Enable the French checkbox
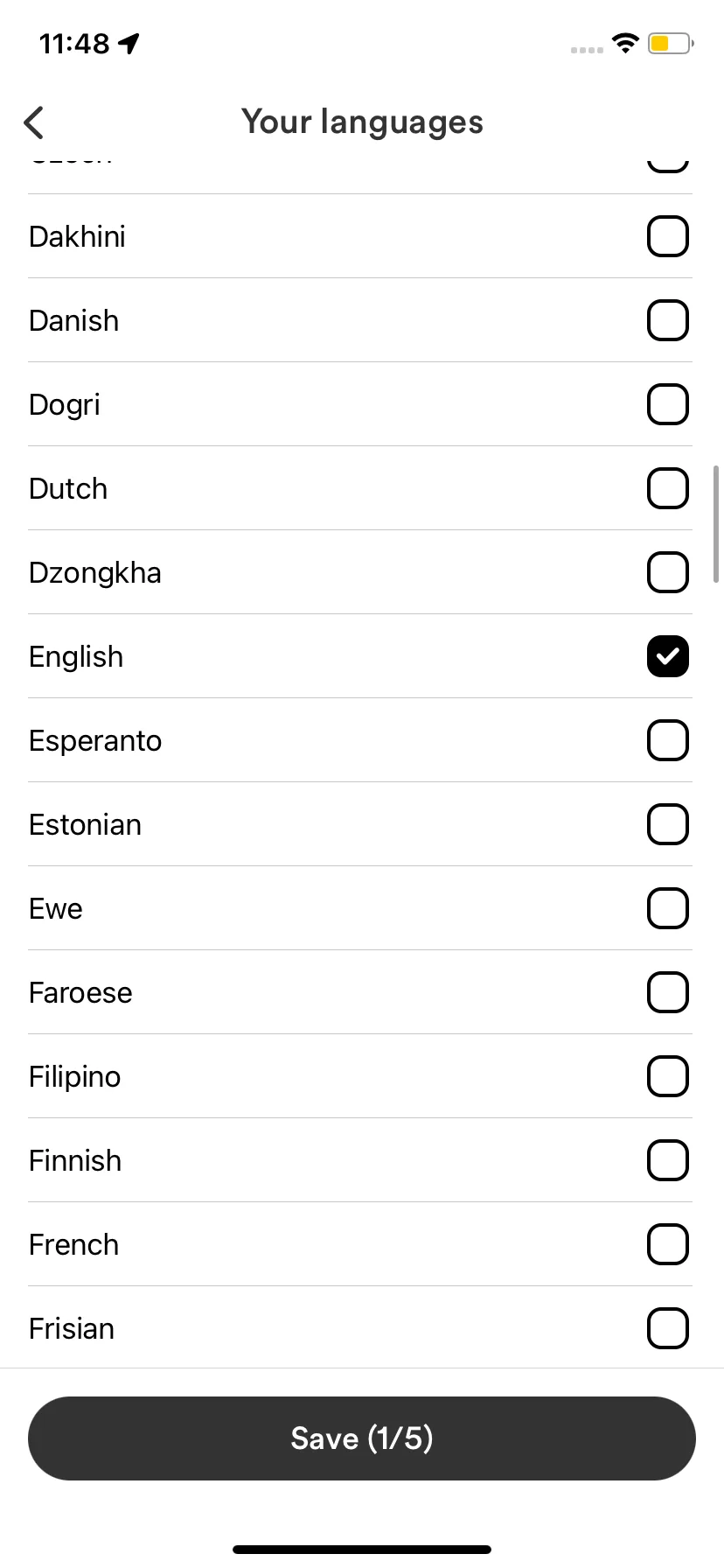Screen dimensions: 724x1568 pos(668,1244)
